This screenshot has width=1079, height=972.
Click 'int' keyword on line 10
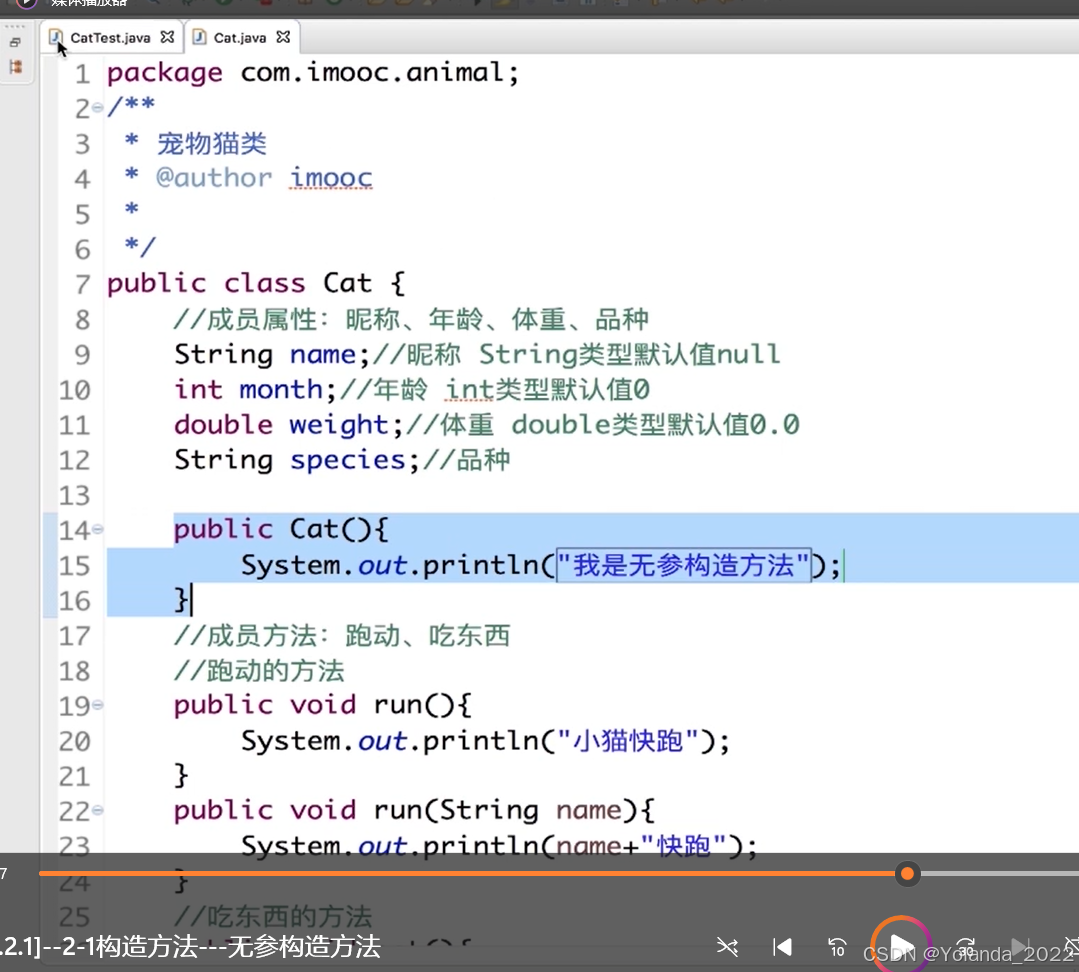pos(198,389)
